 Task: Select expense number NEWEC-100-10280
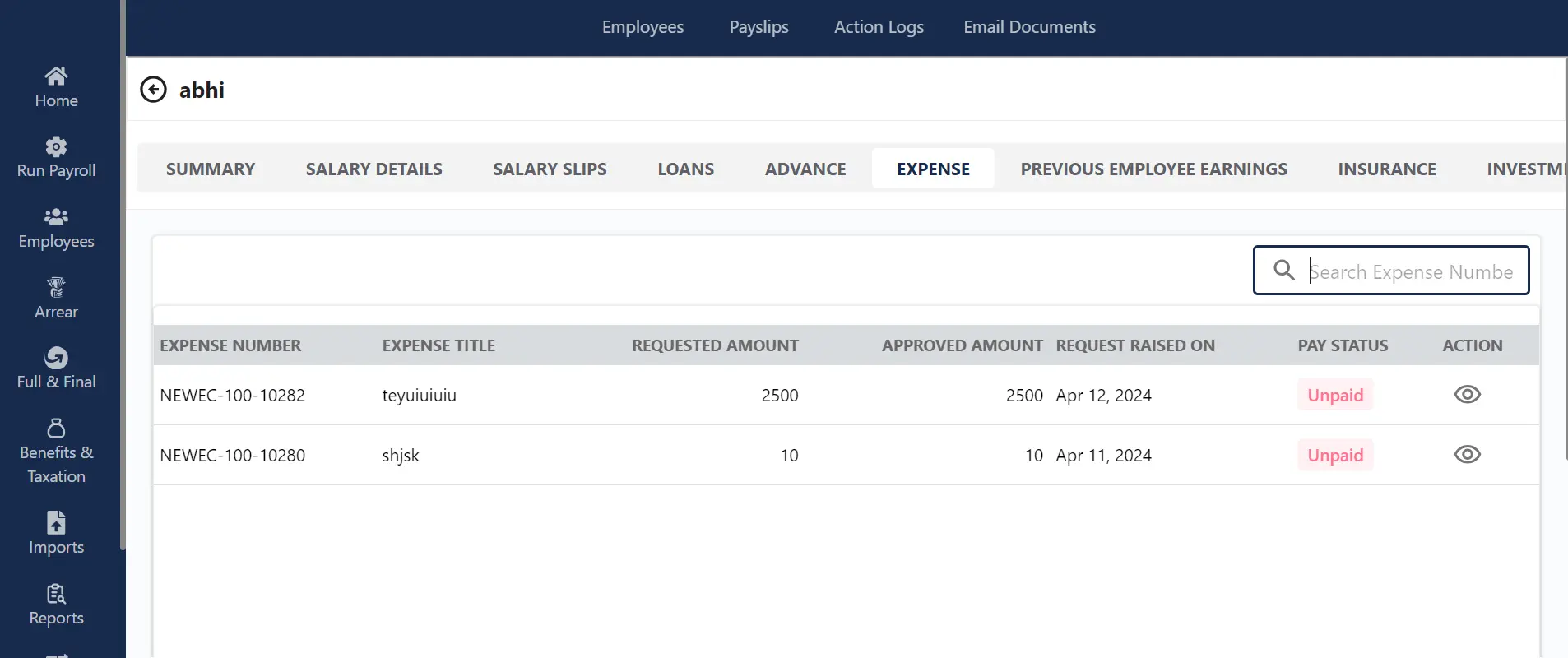point(232,455)
